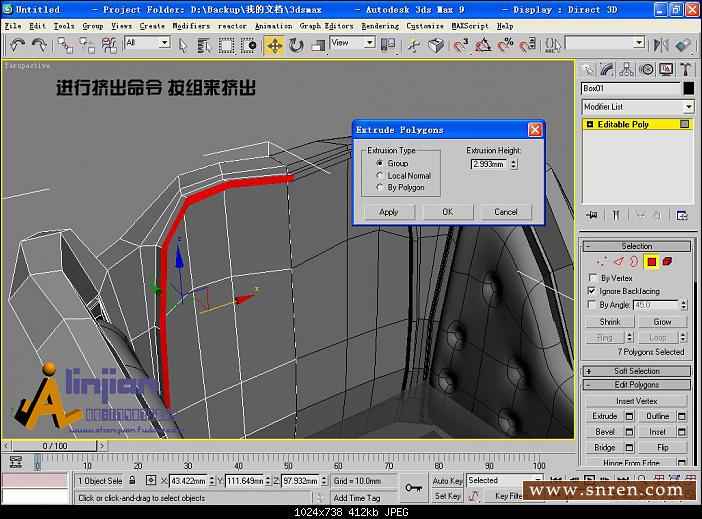The width and height of the screenshot is (702, 519).
Task: Select the Move tool in the toolbar
Action: click(274, 45)
